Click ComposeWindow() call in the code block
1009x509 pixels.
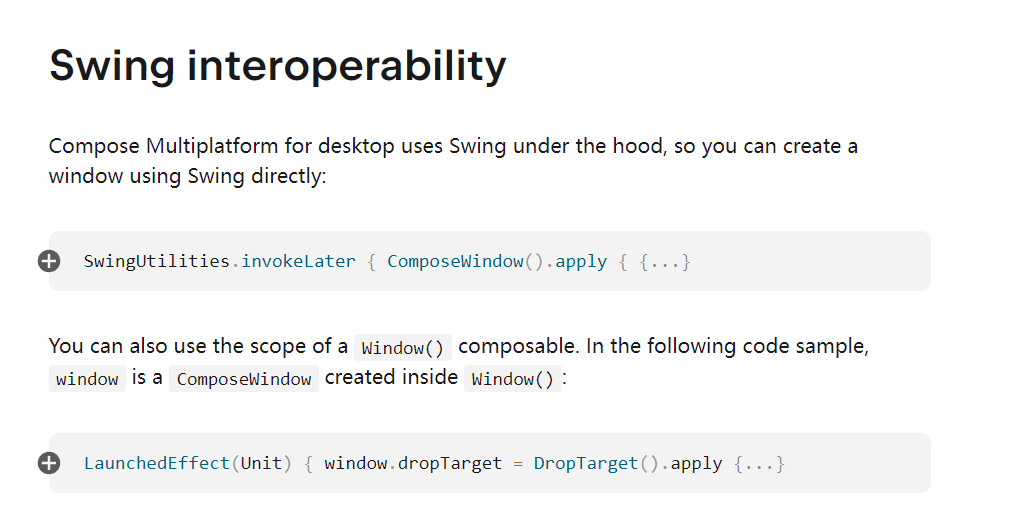pos(465,261)
